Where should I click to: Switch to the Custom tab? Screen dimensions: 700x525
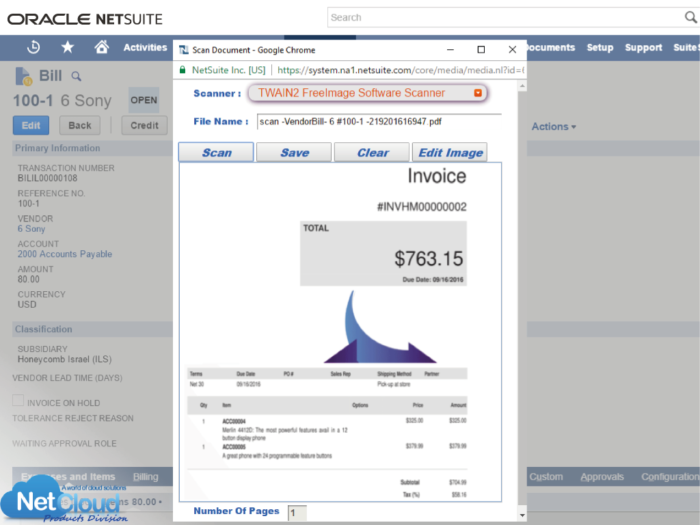(546, 477)
